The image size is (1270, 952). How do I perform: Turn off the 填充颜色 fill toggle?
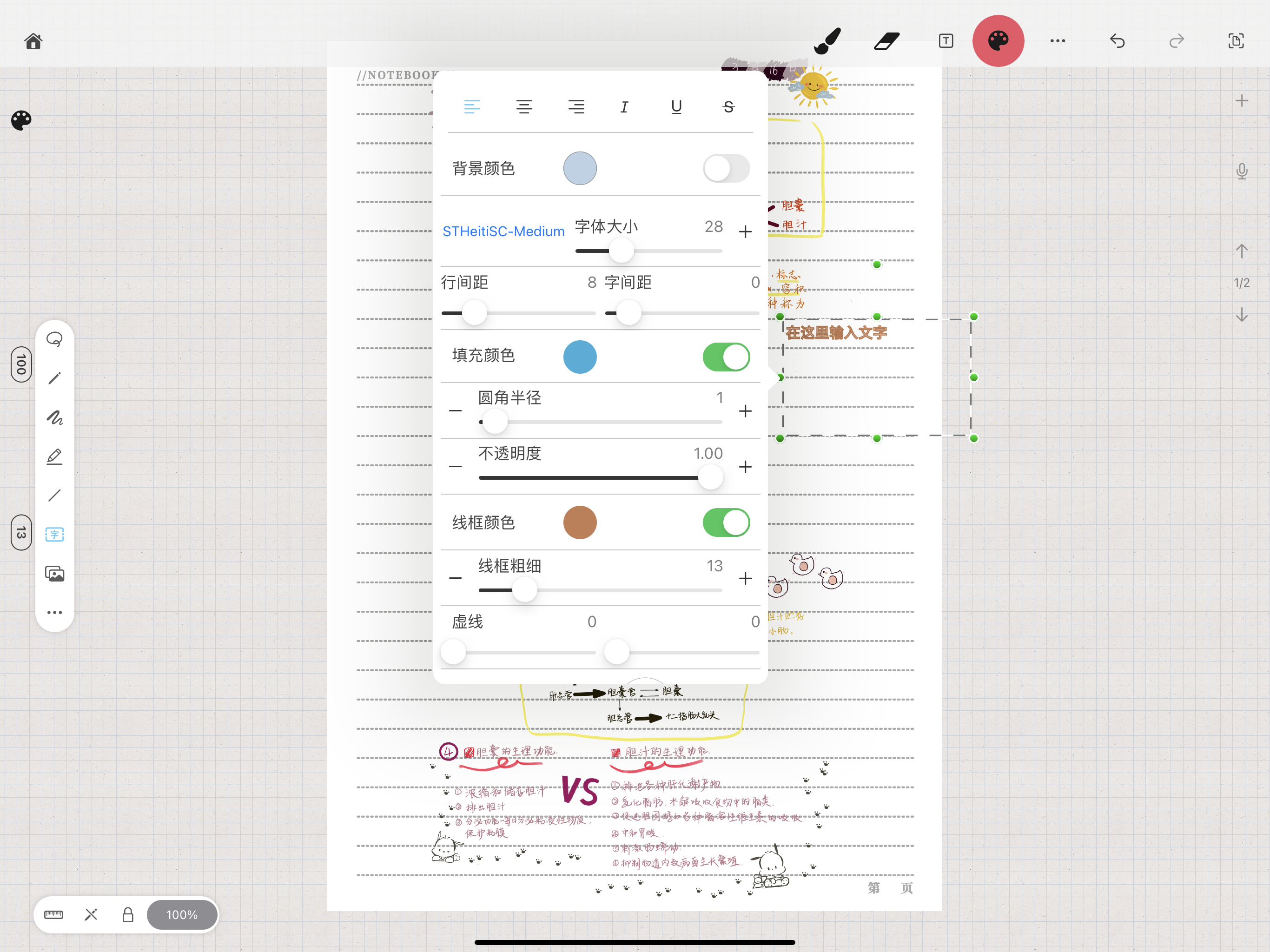(x=726, y=357)
